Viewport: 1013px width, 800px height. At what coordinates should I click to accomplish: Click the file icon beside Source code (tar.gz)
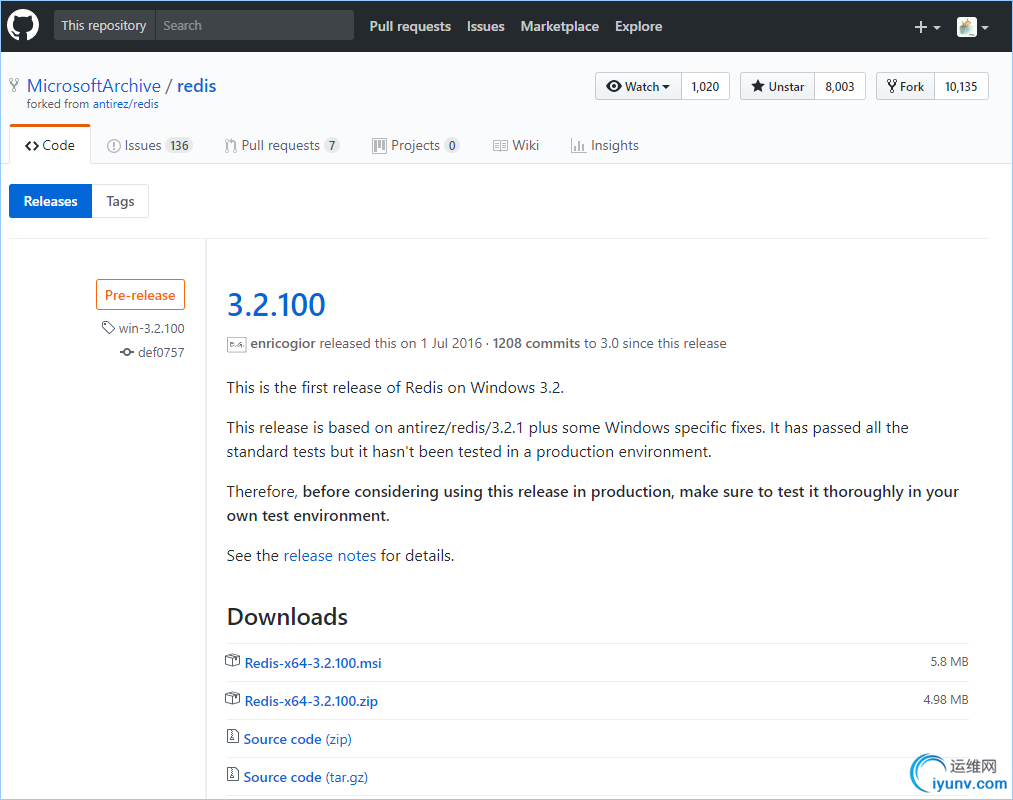point(233,774)
